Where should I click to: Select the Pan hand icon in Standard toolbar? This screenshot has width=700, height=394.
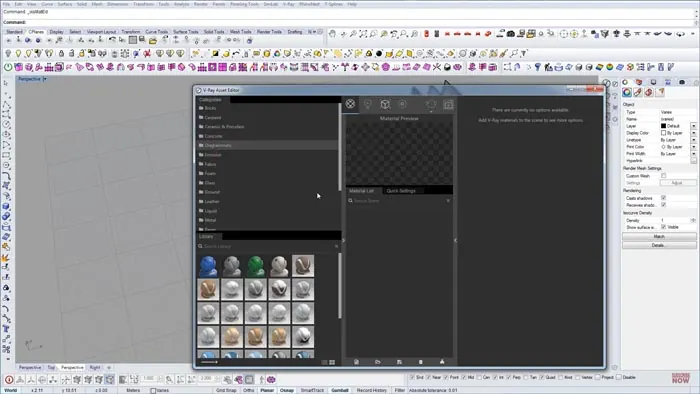pyautogui.click(x=332, y=33)
